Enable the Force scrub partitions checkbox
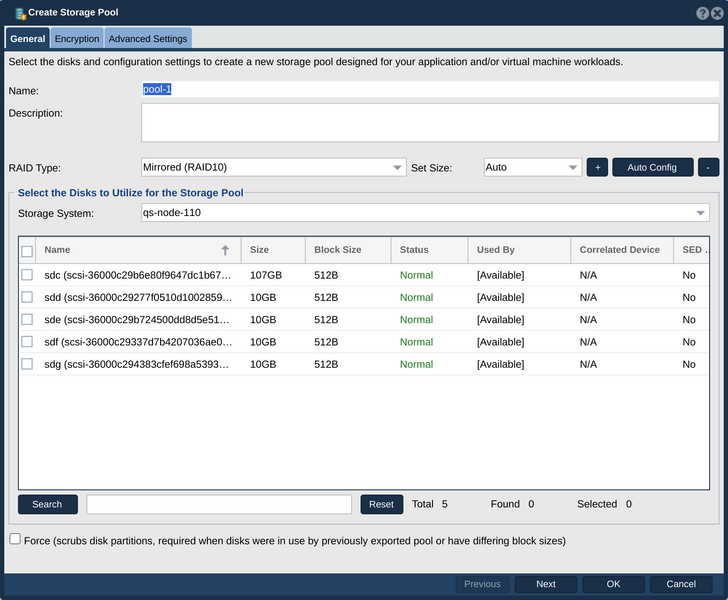This screenshot has width=728, height=600. pyautogui.click(x=15, y=539)
